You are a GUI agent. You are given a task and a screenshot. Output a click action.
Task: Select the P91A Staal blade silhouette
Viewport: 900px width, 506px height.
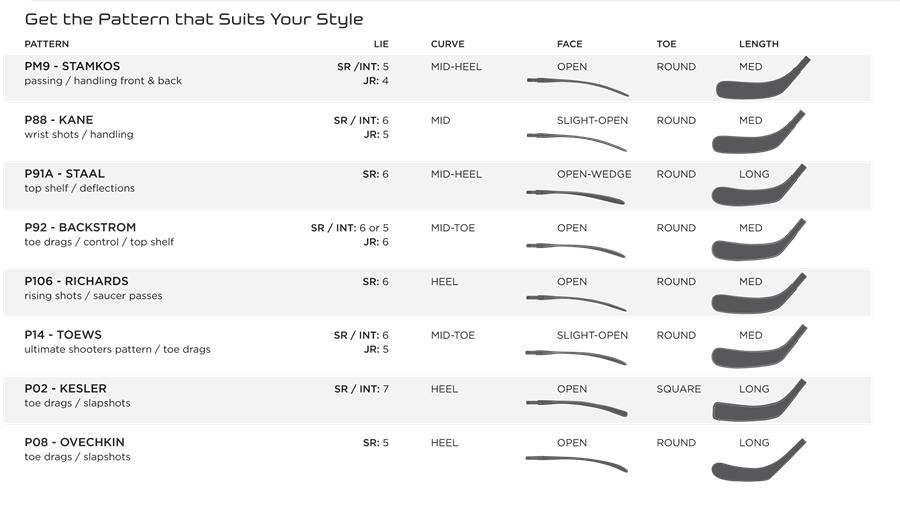point(758,185)
